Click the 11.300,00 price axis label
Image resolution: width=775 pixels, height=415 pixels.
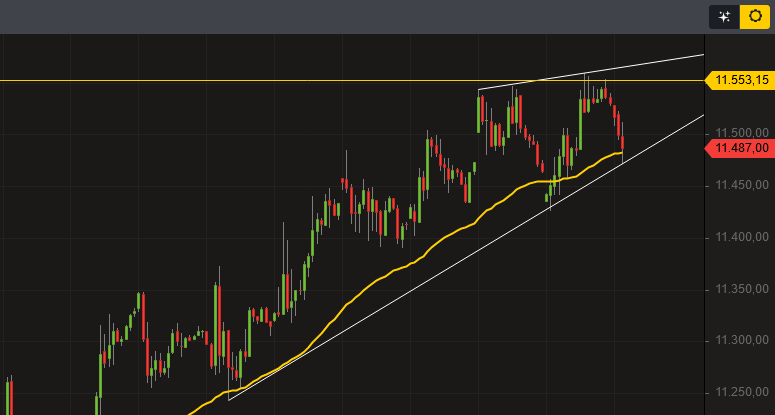pyautogui.click(x=741, y=341)
